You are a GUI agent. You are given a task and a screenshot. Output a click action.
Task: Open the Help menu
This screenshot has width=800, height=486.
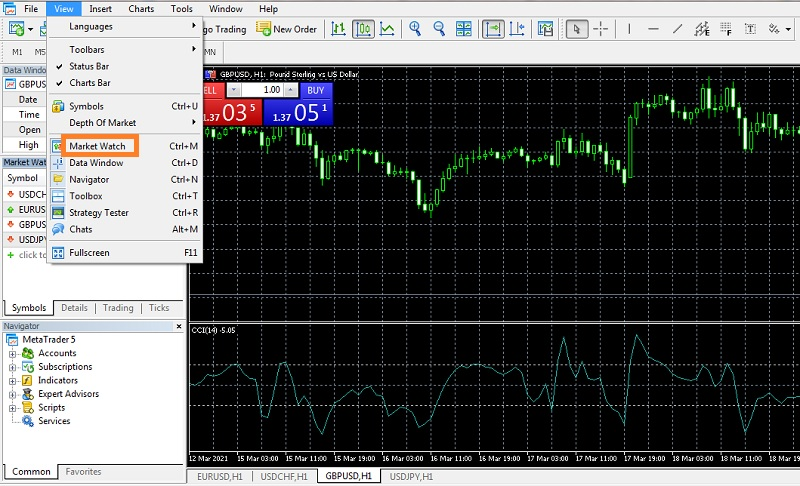click(x=268, y=9)
